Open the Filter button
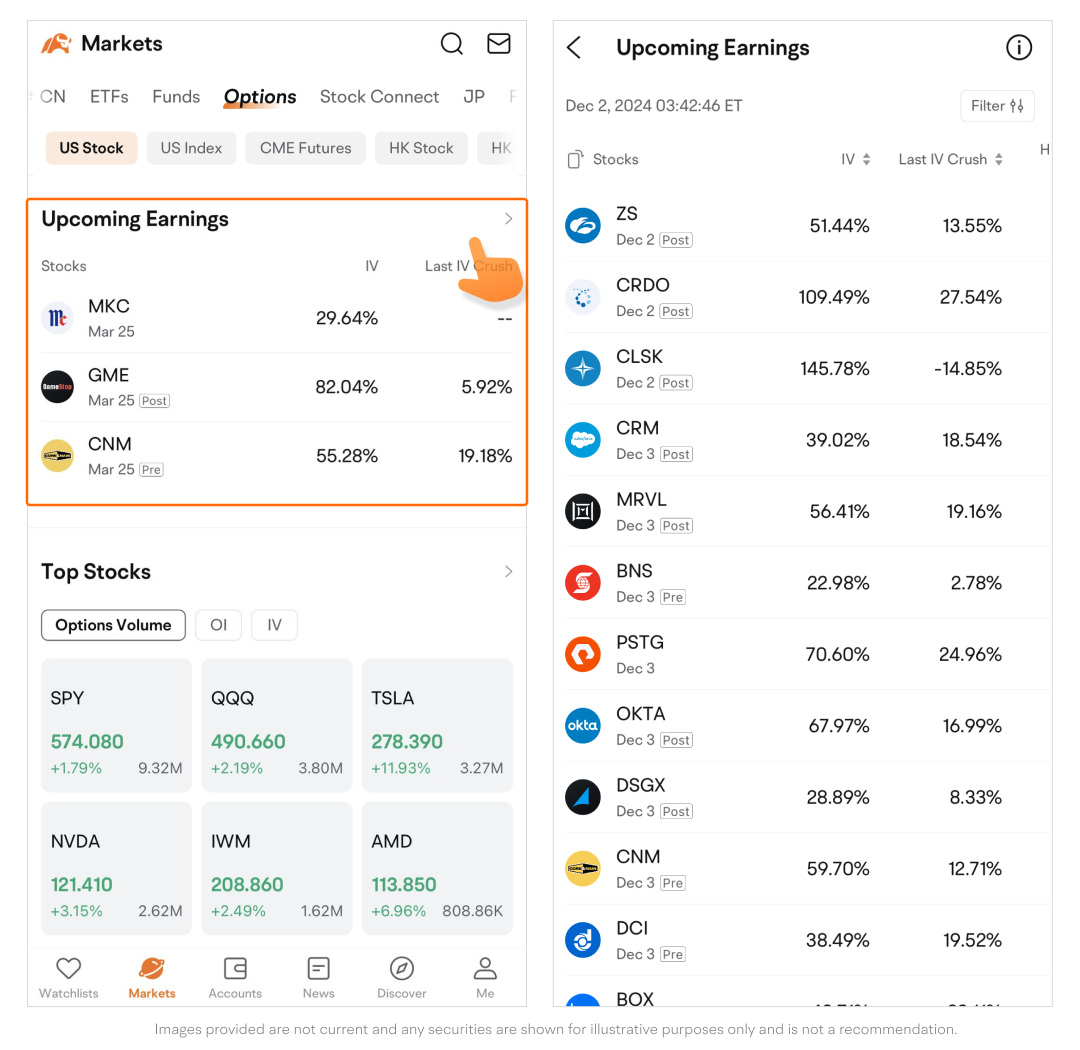Image resolution: width=1080 pixels, height=1050 pixels. coord(997,106)
